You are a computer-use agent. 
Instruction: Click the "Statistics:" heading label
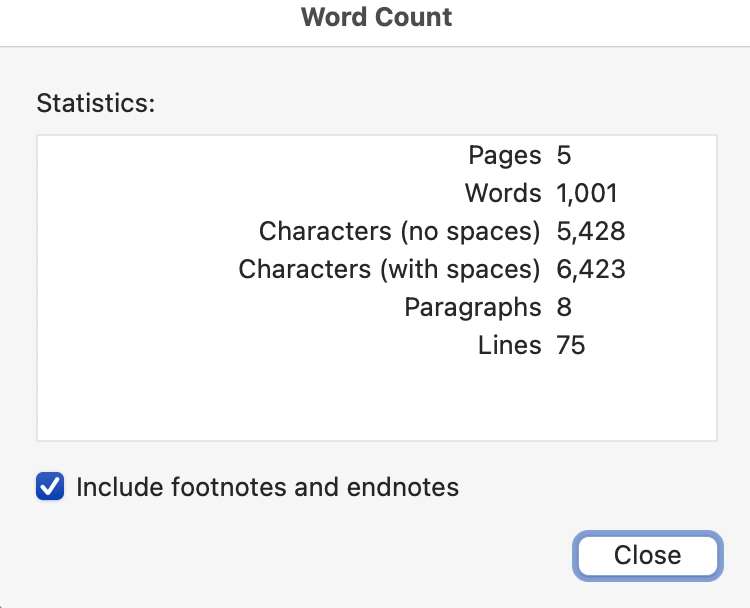[x=96, y=102]
